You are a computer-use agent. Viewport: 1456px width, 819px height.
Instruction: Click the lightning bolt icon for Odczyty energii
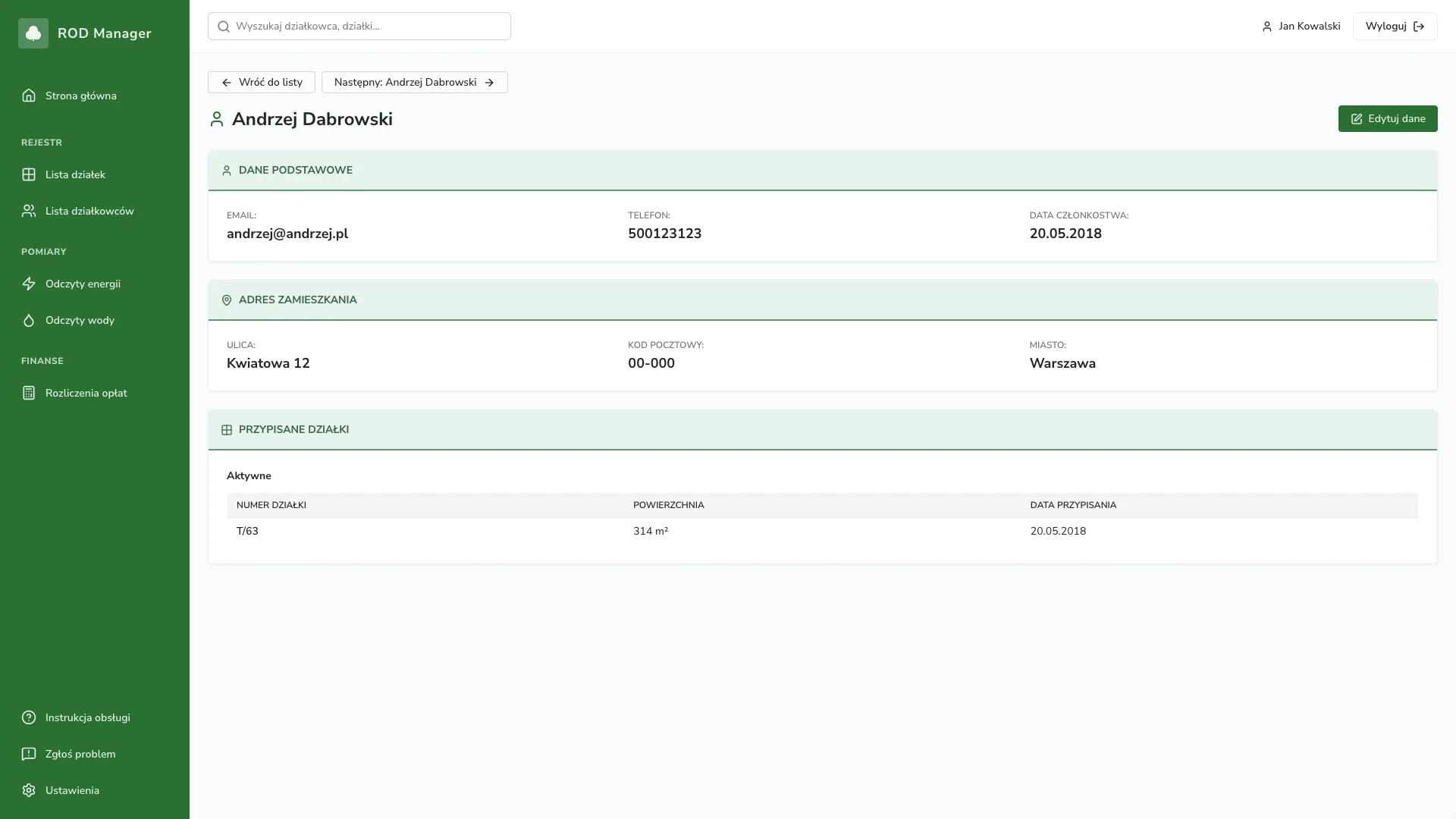click(x=29, y=284)
